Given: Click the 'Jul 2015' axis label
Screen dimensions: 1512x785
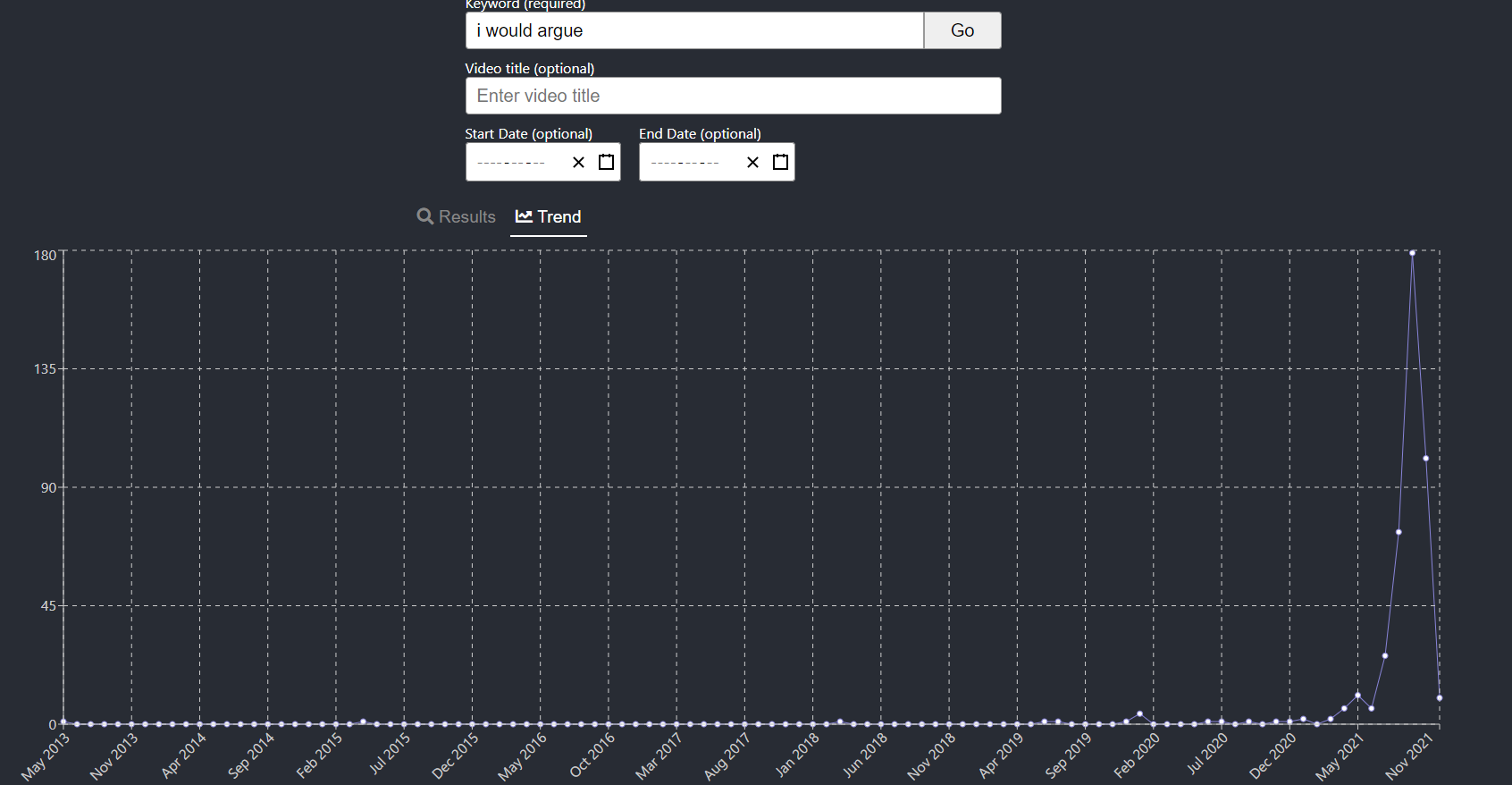Looking at the screenshot, I should coord(390,754).
